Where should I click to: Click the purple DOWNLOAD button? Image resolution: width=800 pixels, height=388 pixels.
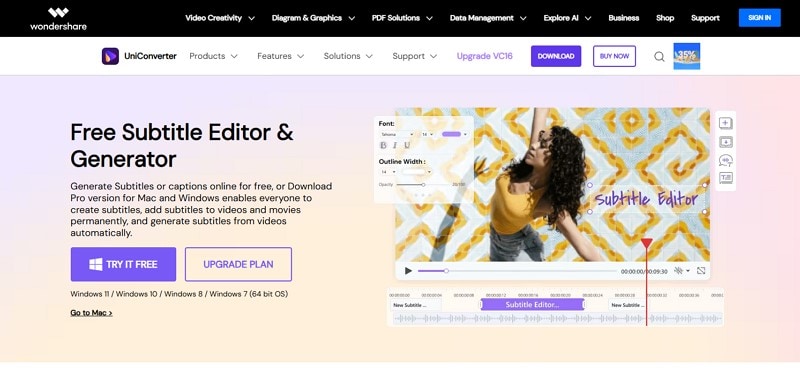[x=556, y=56]
